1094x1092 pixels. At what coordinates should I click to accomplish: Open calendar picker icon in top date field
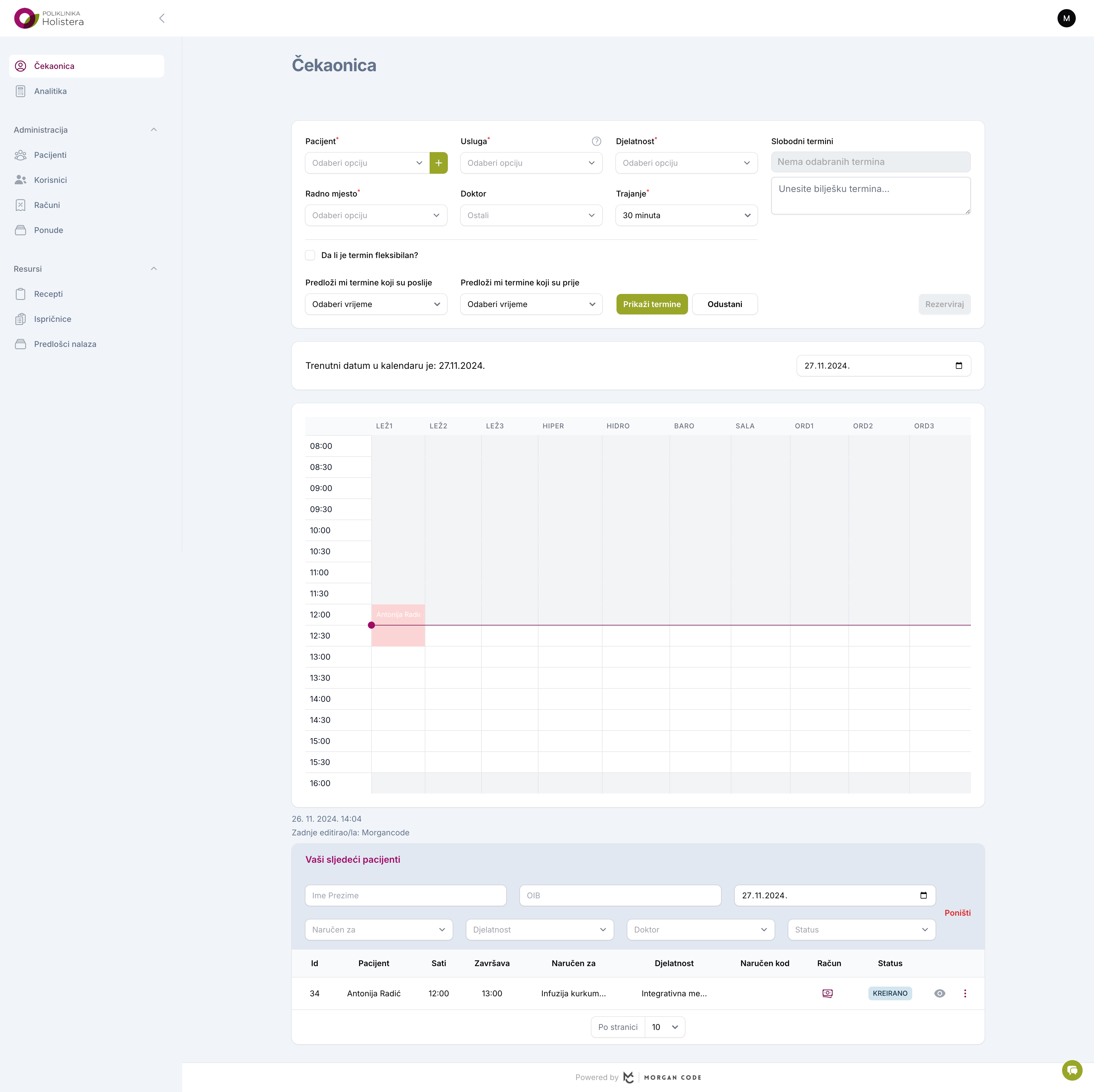pyautogui.click(x=959, y=366)
